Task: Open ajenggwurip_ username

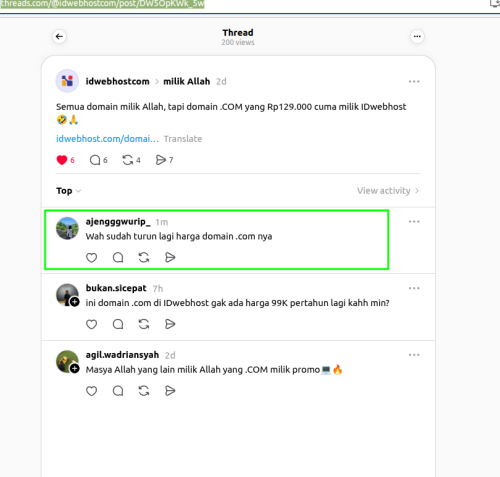Action: click(118, 222)
